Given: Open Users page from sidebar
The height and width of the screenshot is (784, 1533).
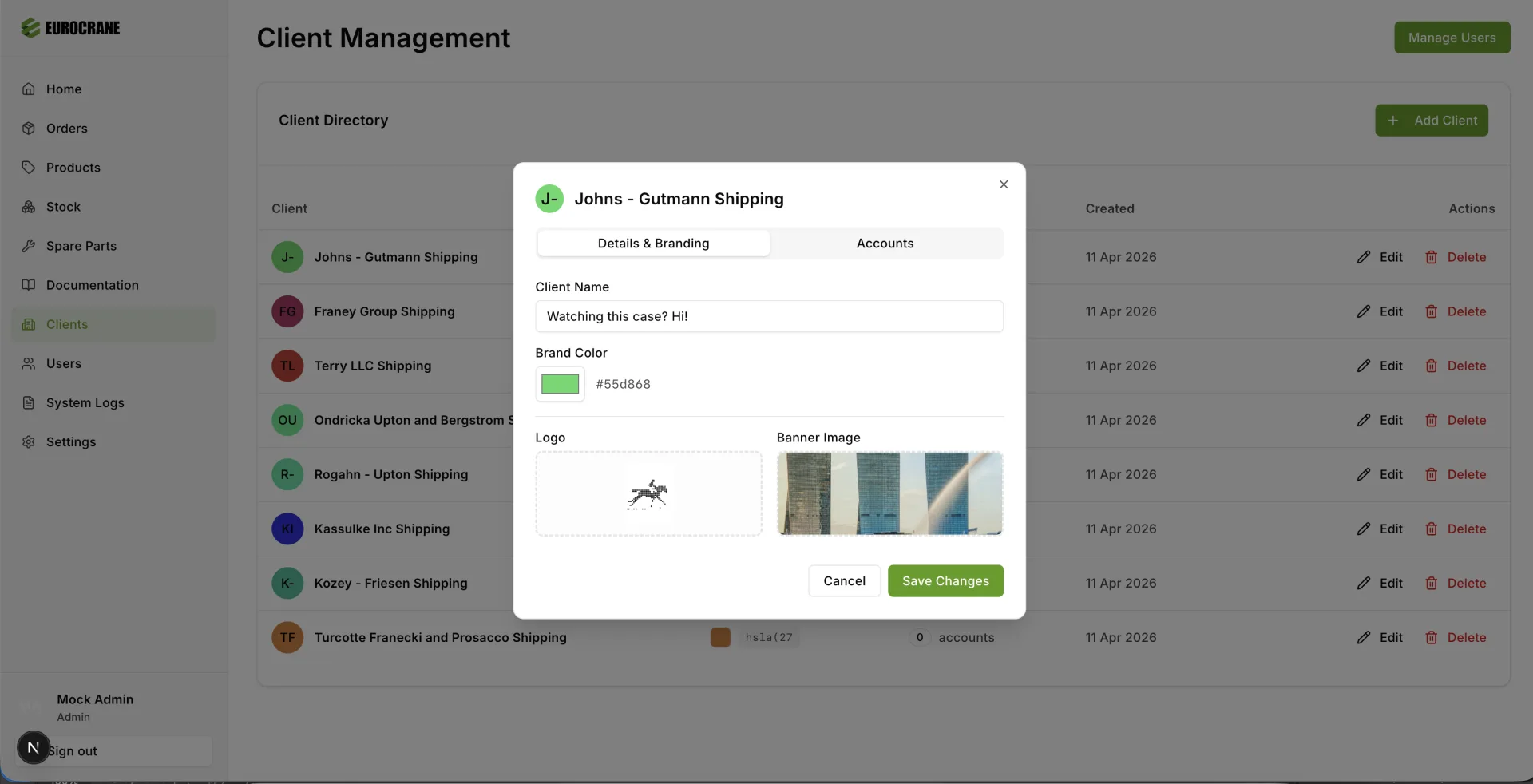Looking at the screenshot, I should point(64,363).
